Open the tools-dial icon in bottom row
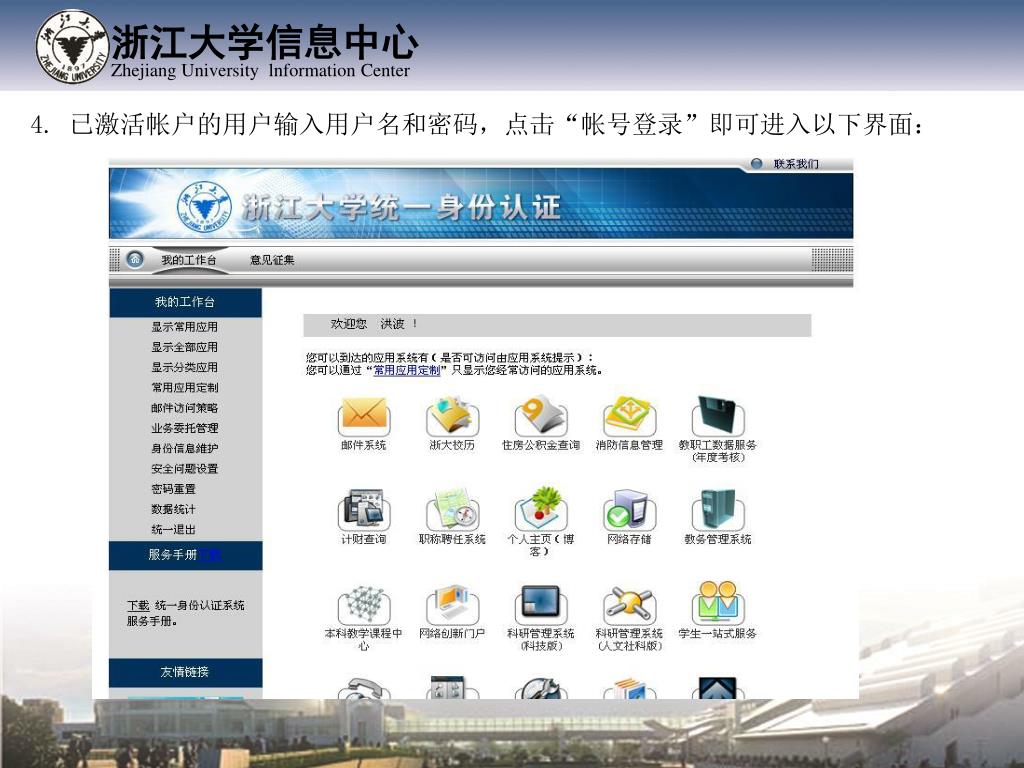 coord(541,688)
